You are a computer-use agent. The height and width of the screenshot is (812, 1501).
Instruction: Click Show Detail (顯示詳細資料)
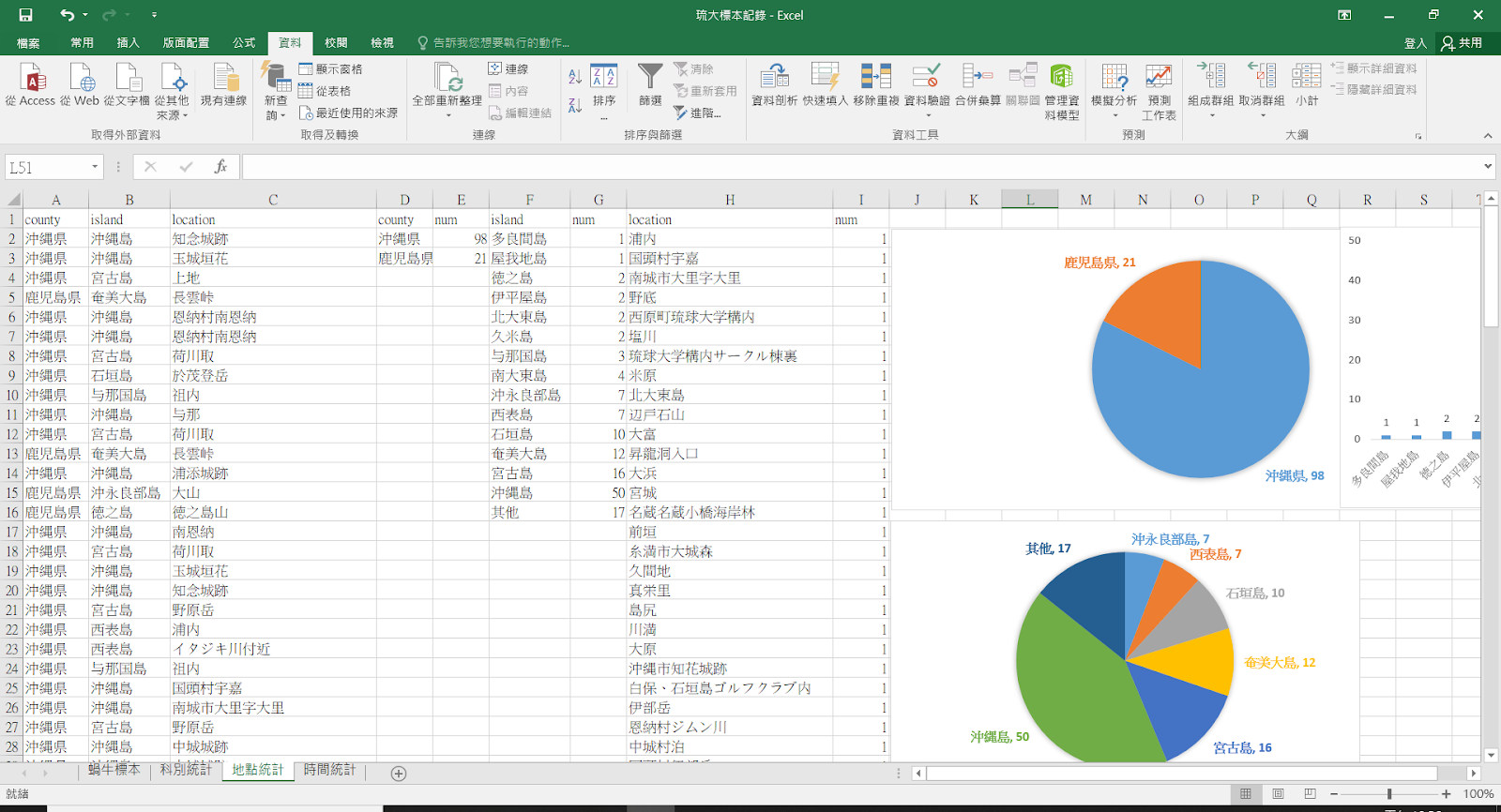(1374, 68)
